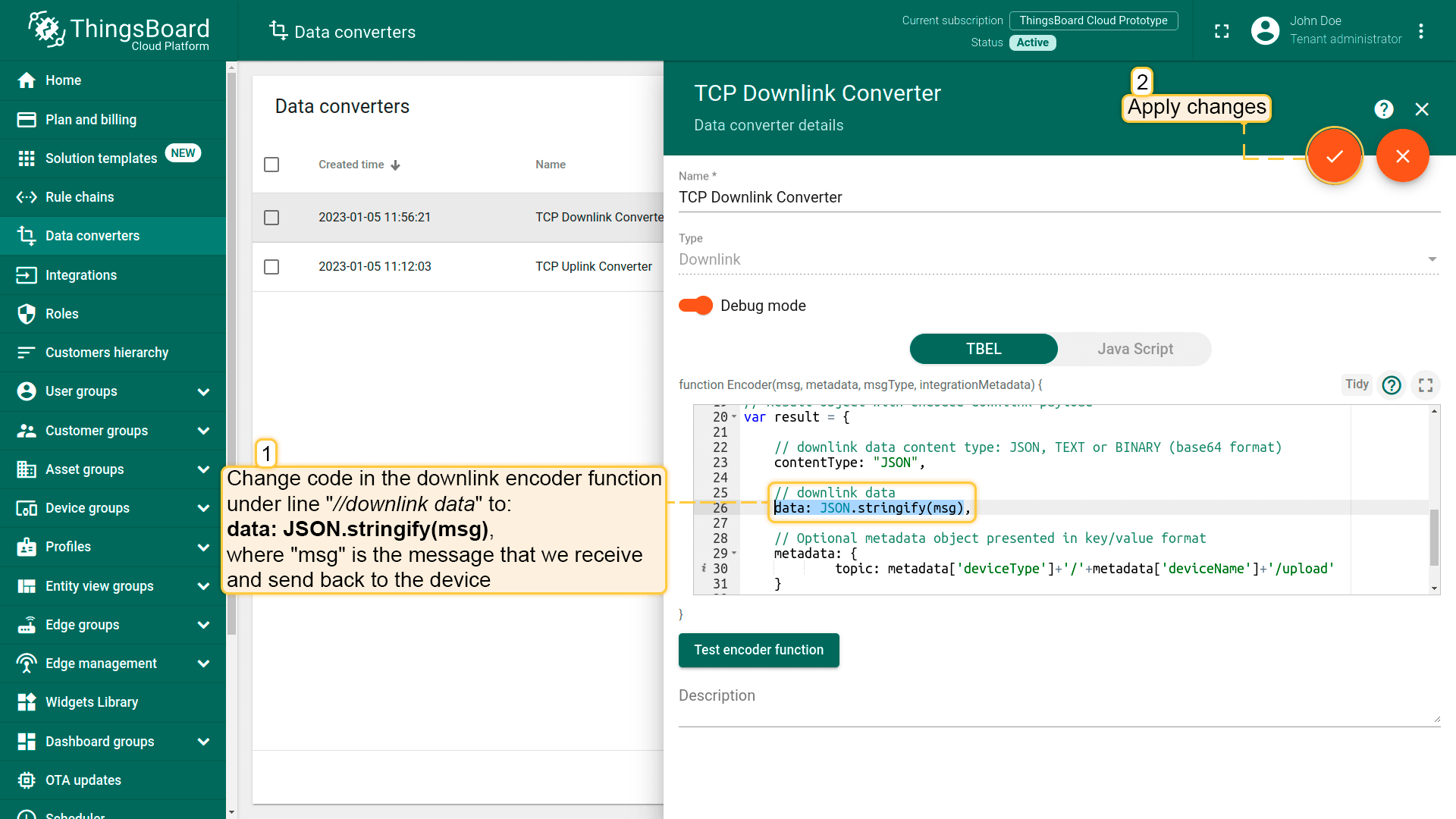Open encoder function help icon
The width and height of the screenshot is (1456, 819).
[1392, 385]
